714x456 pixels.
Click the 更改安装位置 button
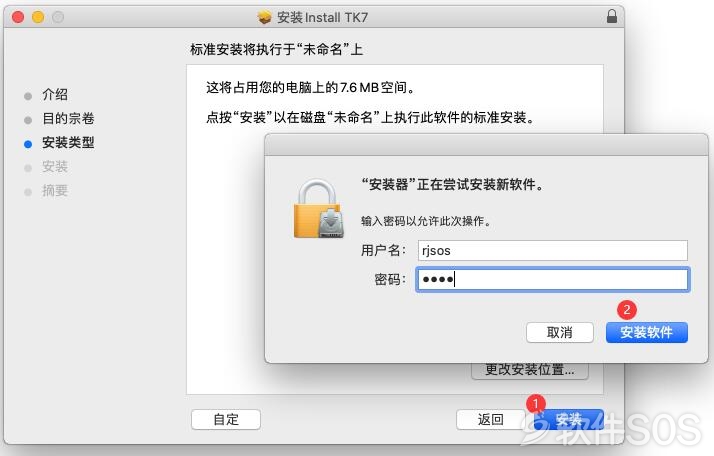(530, 370)
